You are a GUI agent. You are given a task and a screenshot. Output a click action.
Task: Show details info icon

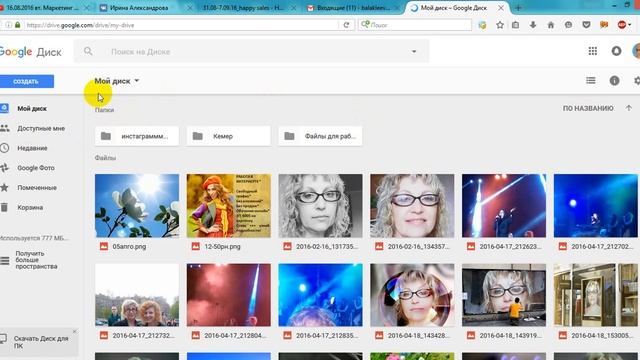point(614,80)
